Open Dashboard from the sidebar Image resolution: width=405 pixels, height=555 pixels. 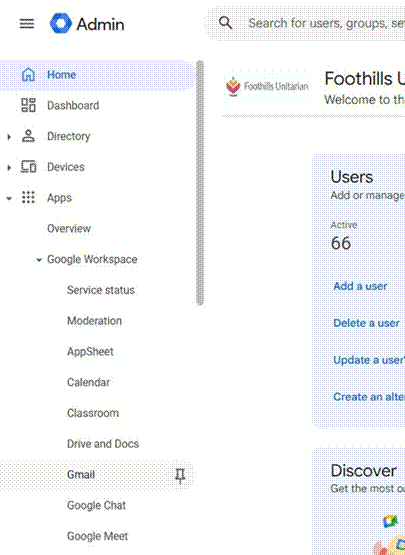(x=73, y=105)
